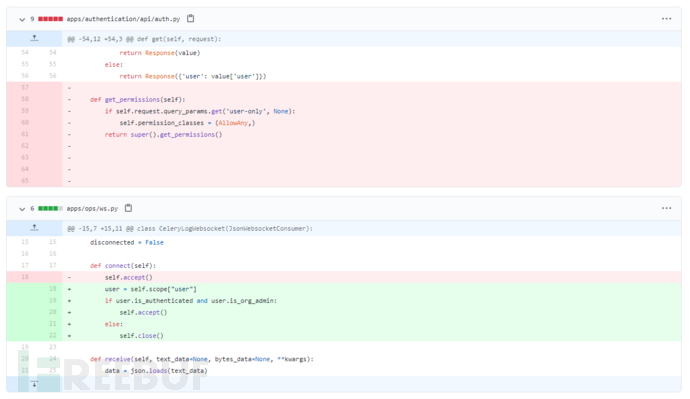This screenshot has height=399, width=690.
Task: Collapse the auth.py file diff
Action: point(22,19)
